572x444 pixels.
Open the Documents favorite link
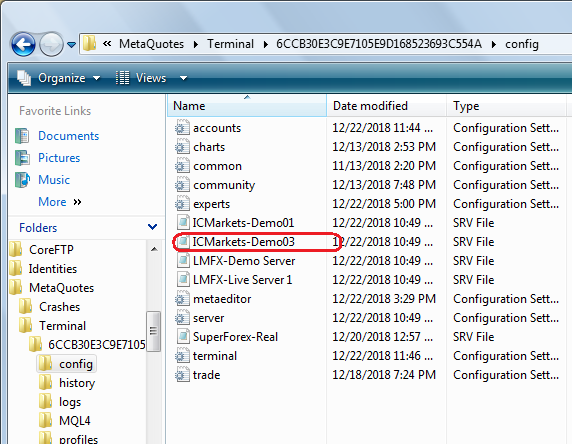click(x=69, y=136)
